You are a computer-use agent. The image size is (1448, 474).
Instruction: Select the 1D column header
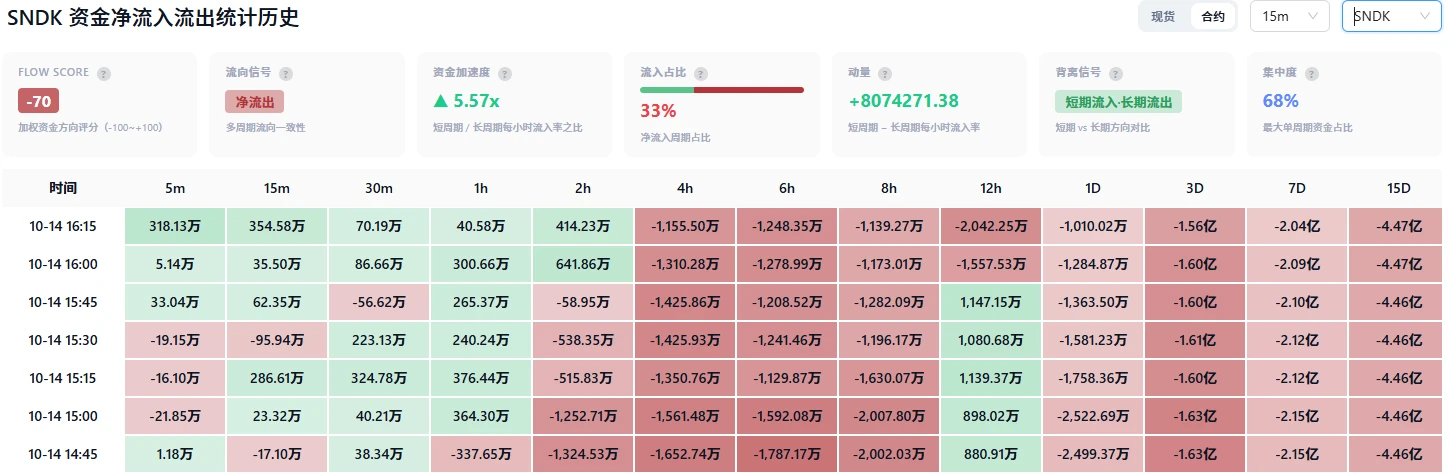click(x=1093, y=188)
